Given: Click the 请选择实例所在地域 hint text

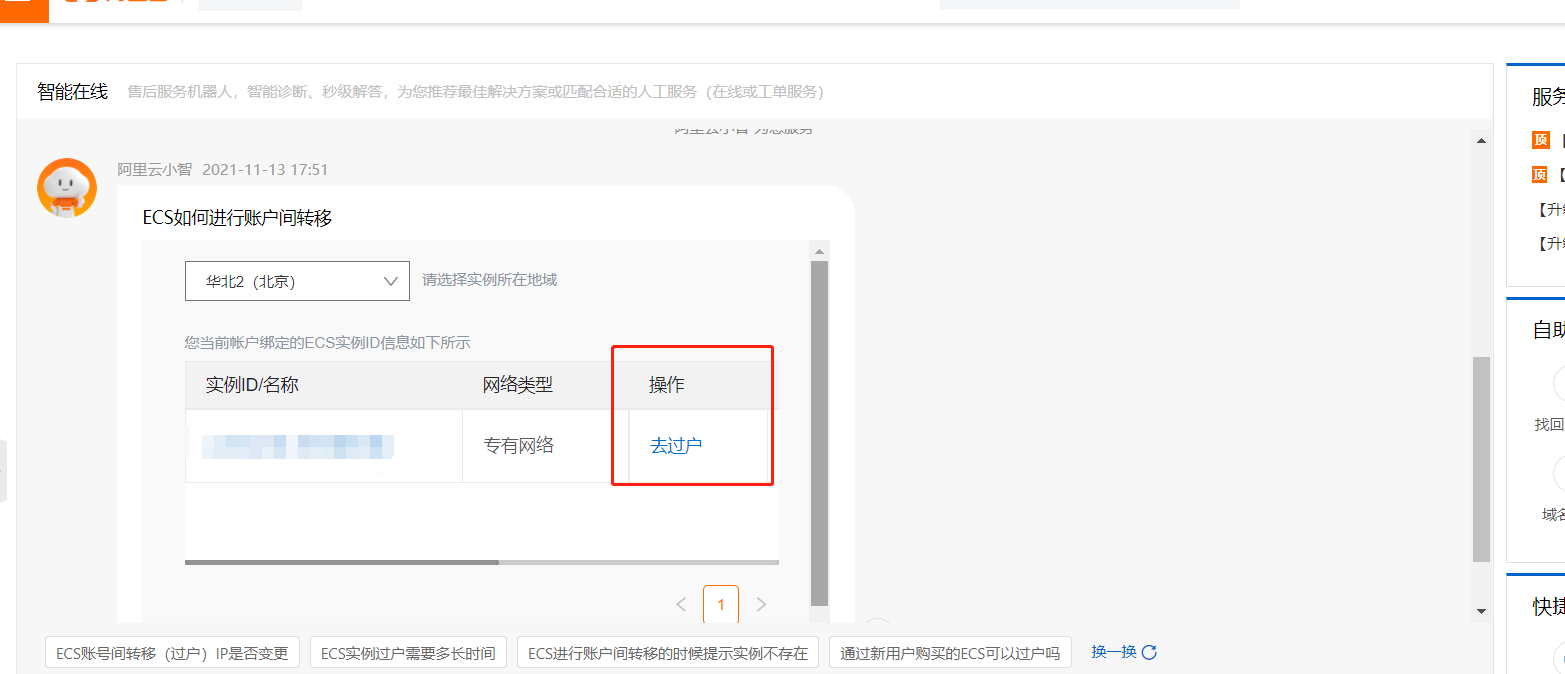Looking at the screenshot, I should point(489,280).
